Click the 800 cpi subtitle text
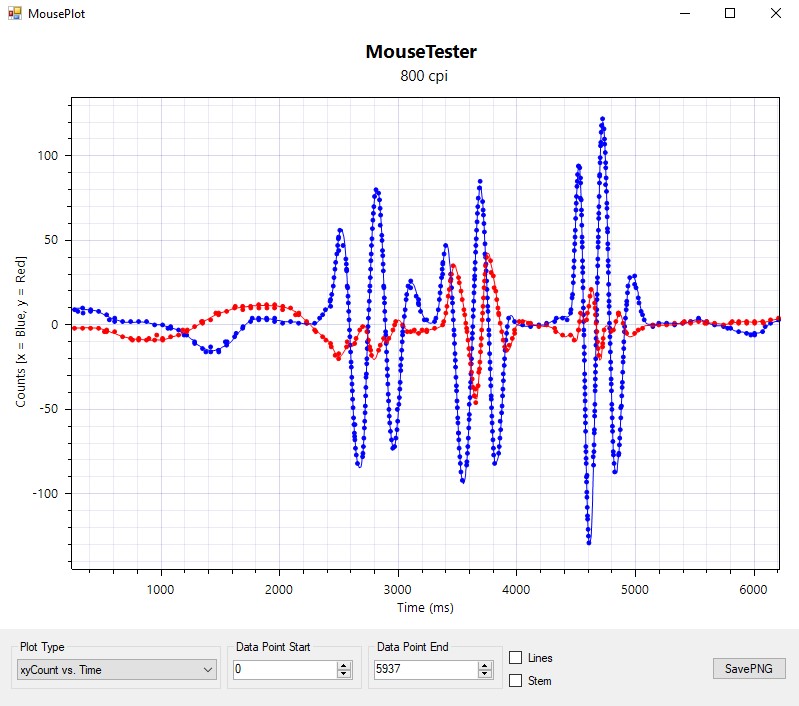This screenshot has height=706, width=799. click(x=421, y=77)
